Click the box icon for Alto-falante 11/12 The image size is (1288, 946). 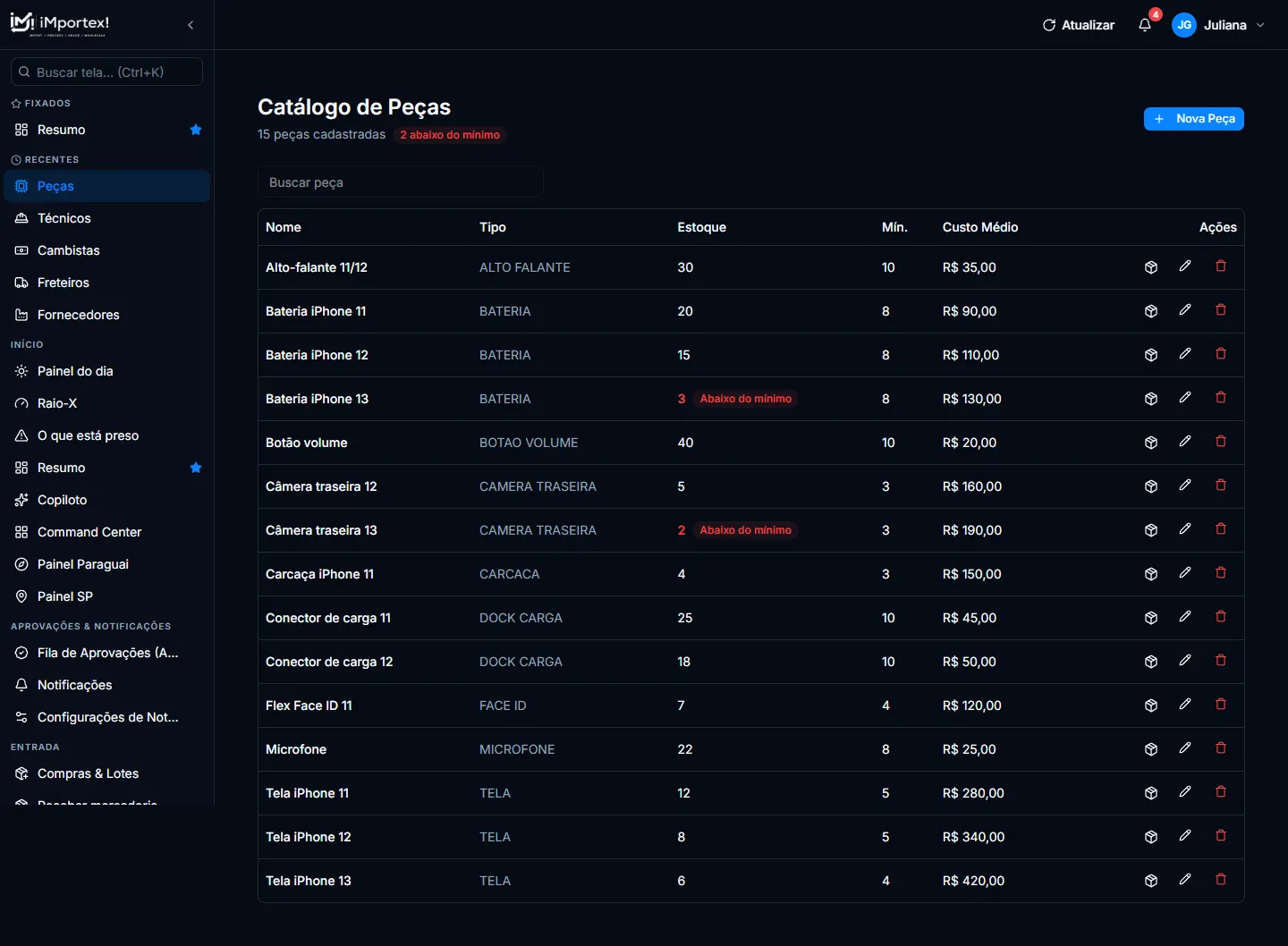[1151, 267]
